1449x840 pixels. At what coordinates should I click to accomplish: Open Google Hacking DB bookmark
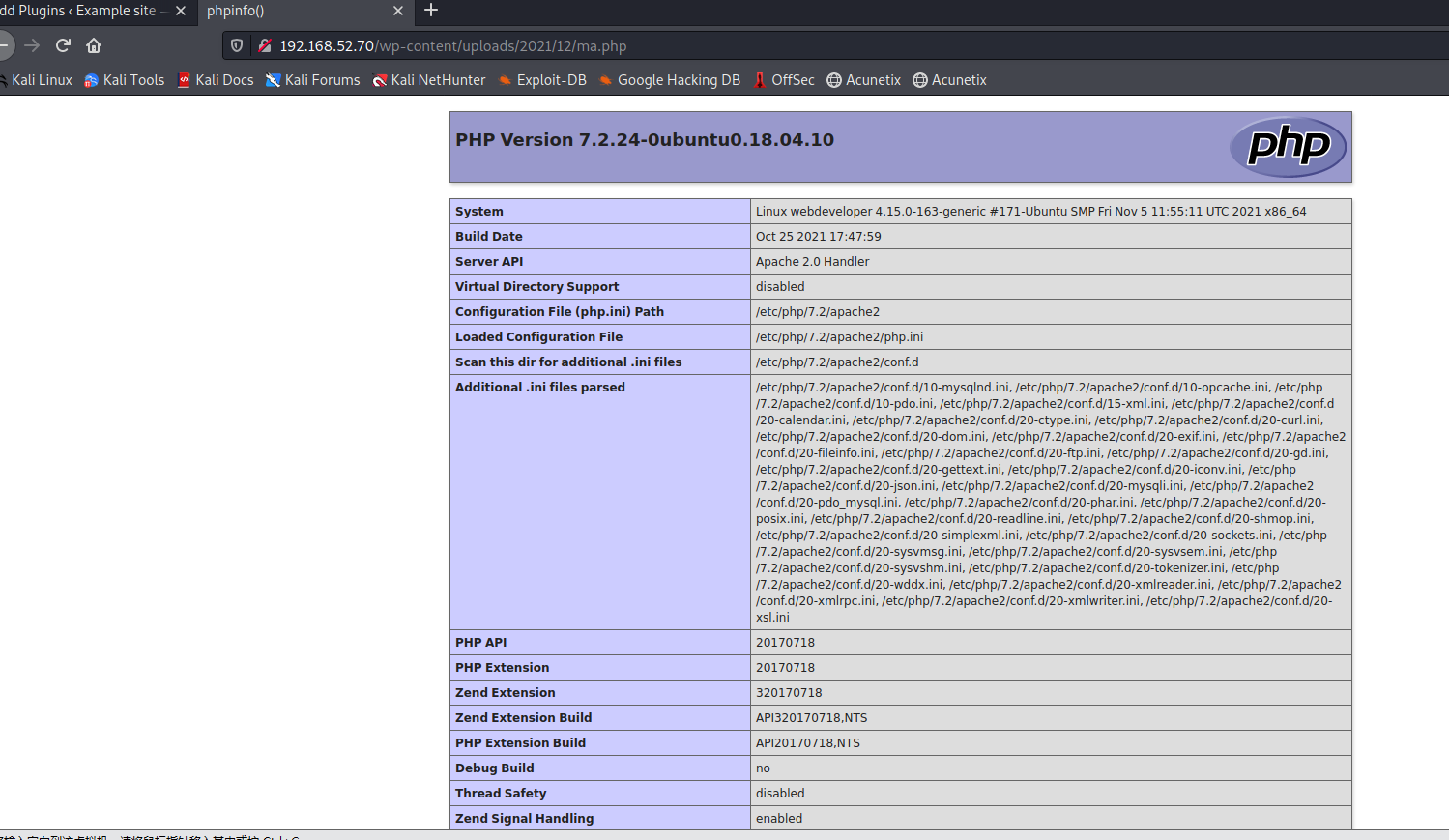tap(670, 80)
